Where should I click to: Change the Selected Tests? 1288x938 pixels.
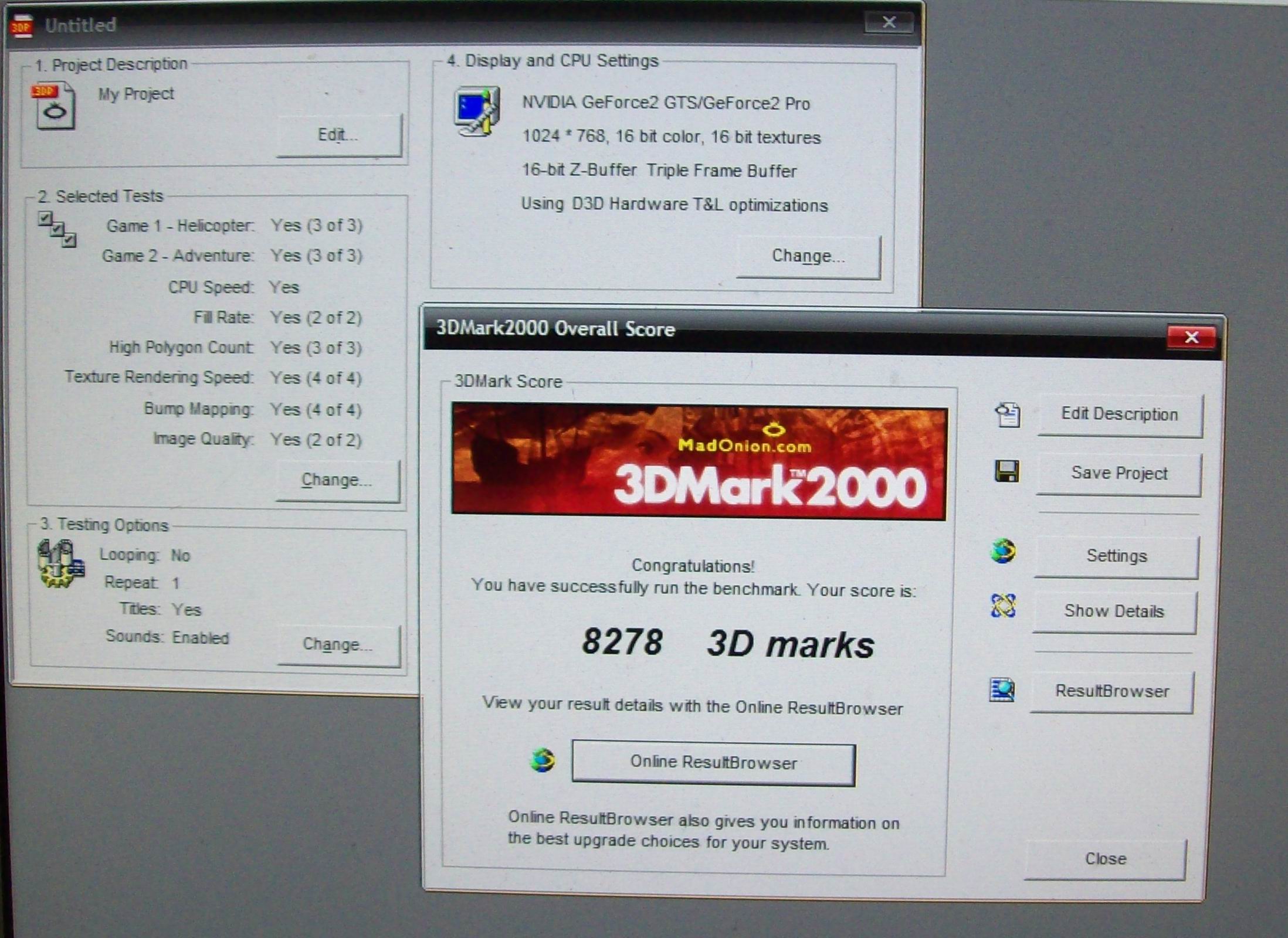point(337,480)
